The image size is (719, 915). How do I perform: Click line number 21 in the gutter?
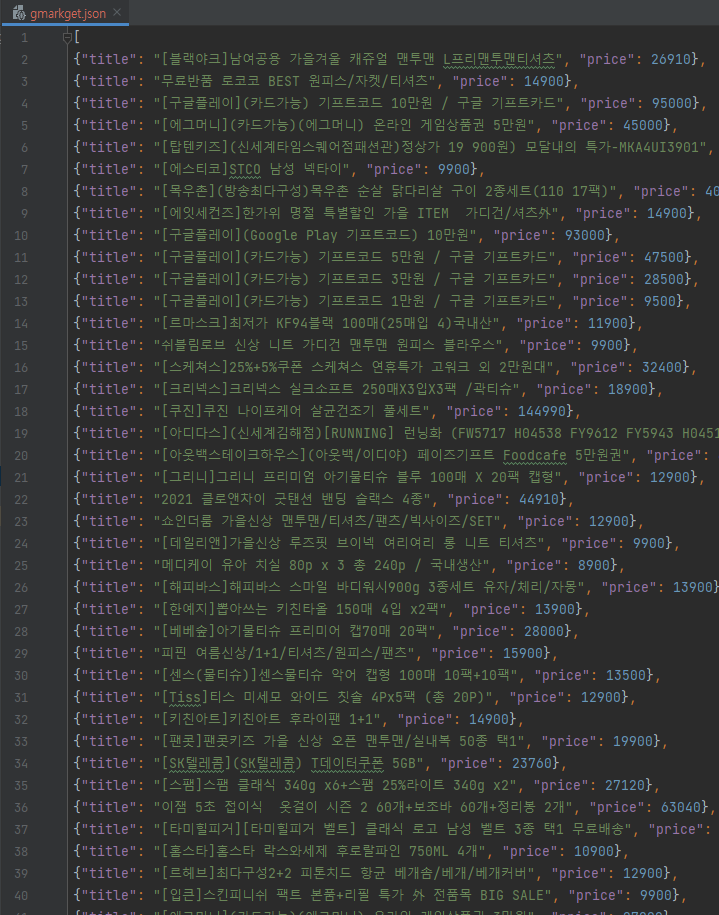21,477
